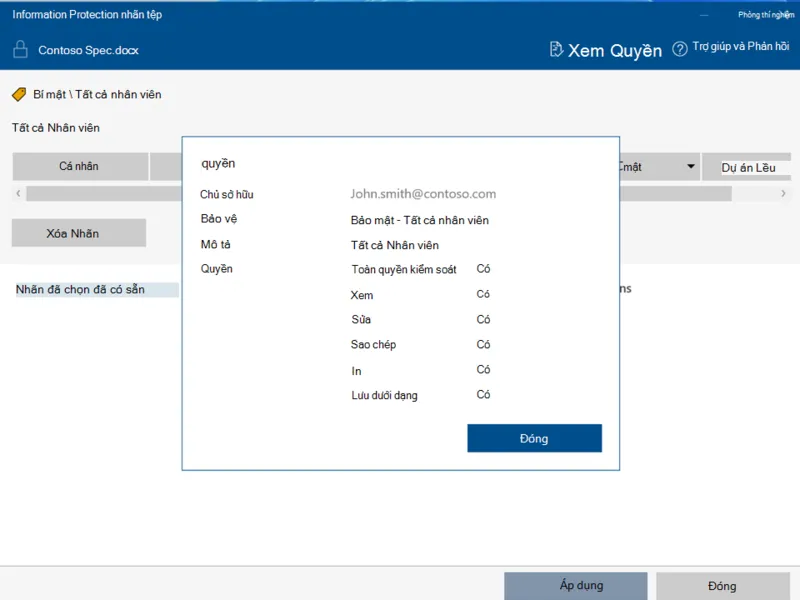The image size is (800, 600).
Task: Click Mô tả label in dialog
Action: click(215, 244)
